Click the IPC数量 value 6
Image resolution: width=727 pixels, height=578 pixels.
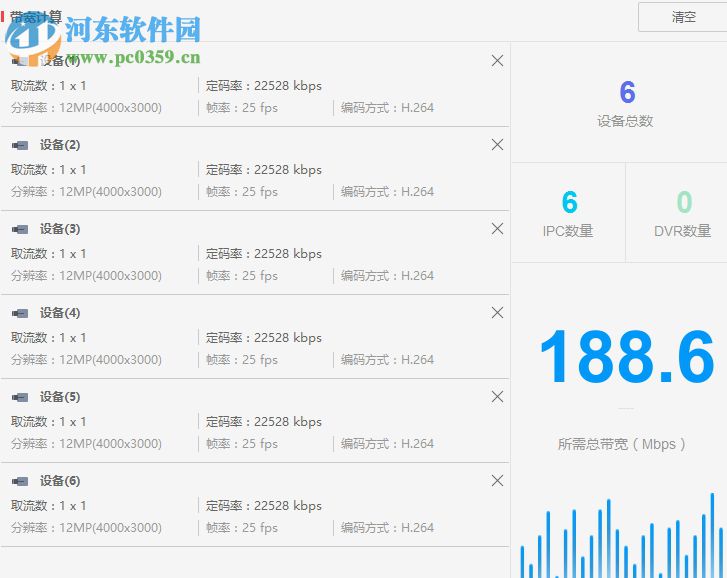[x=569, y=202]
